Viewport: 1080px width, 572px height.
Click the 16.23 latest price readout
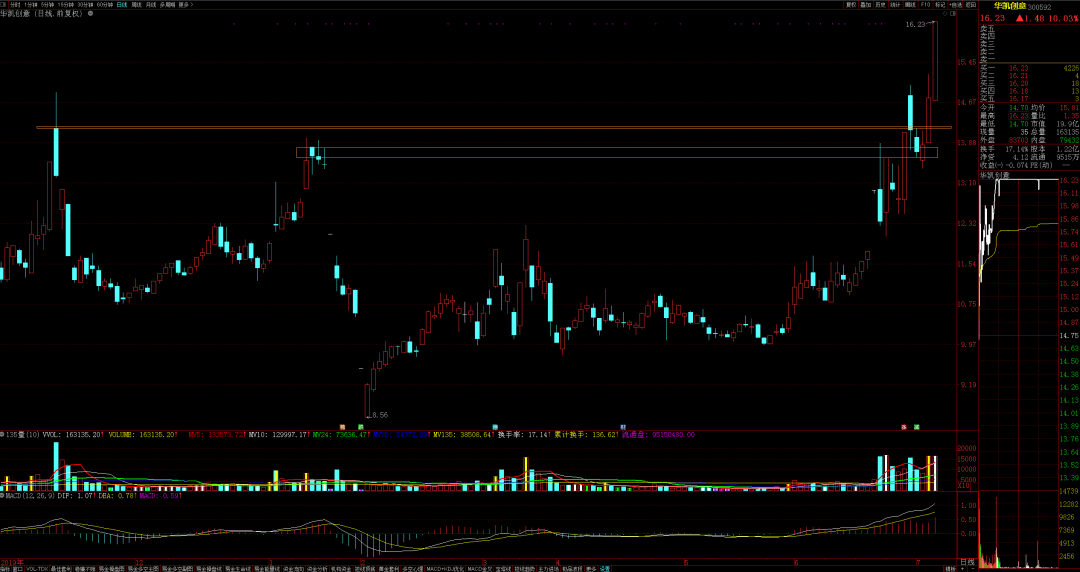coord(993,18)
